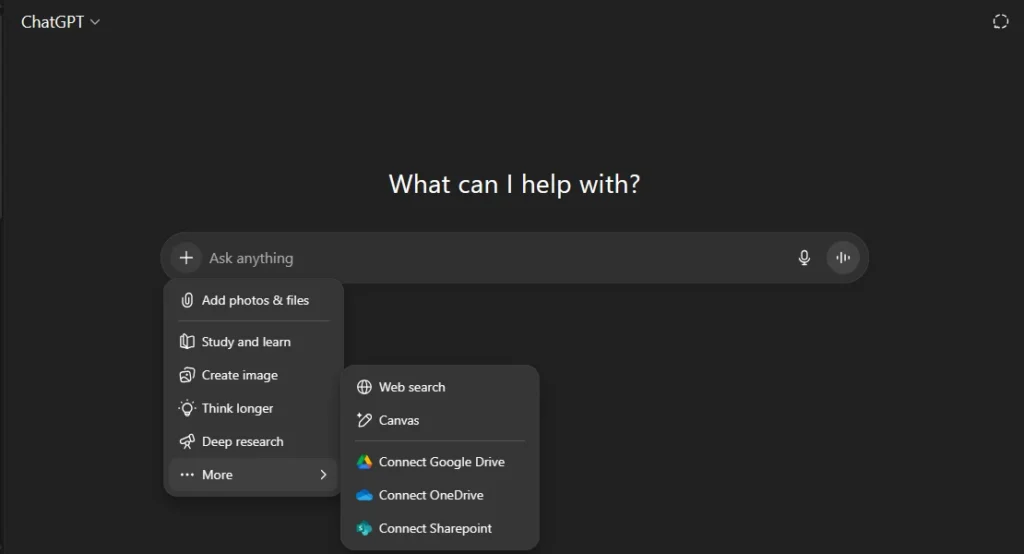Launch voice mode with the waveform button
The width and height of the screenshot is (1024, 554).
click(x=843, y=257)
